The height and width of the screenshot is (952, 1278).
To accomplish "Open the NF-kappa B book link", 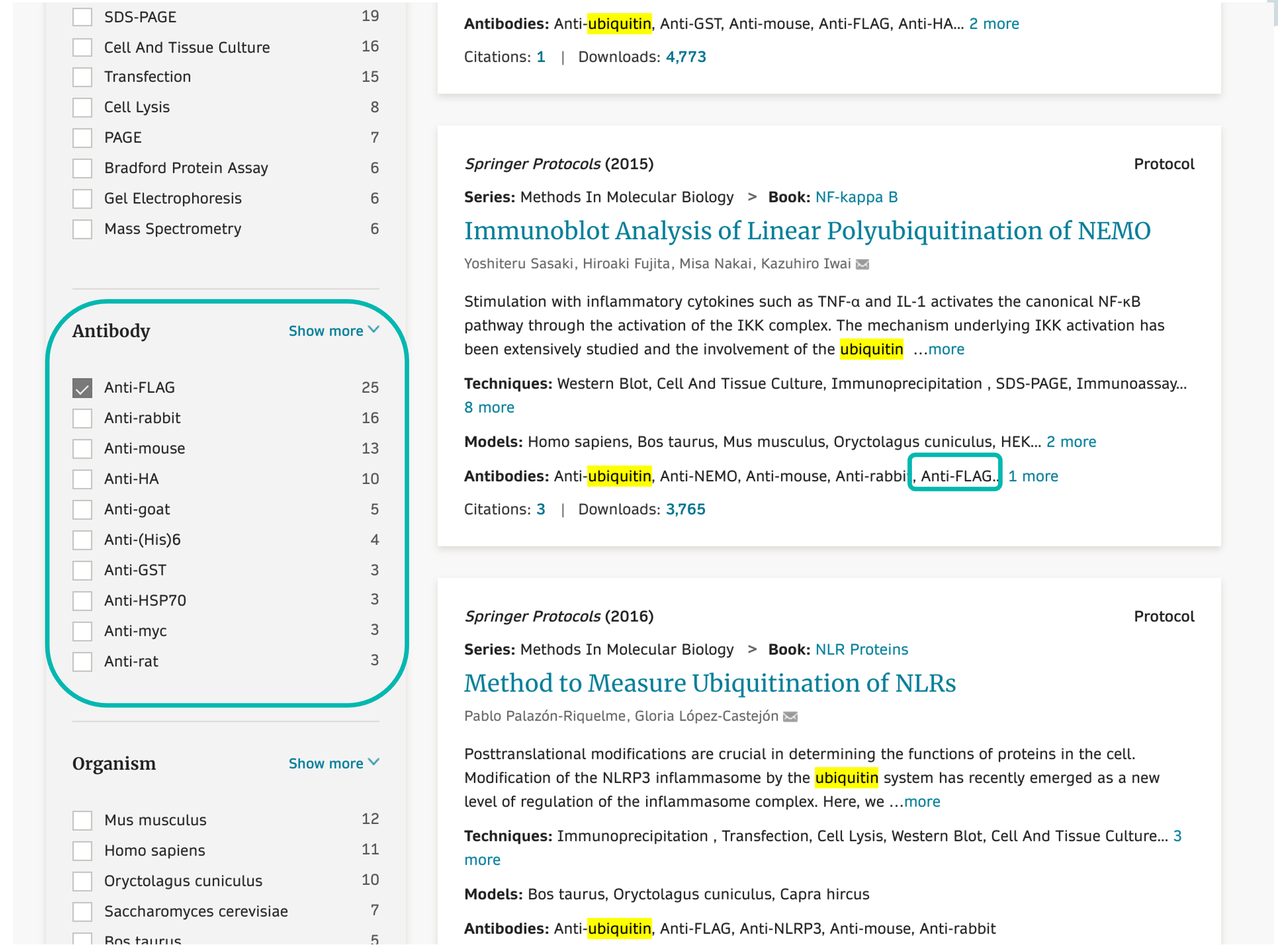I will (x=855, y=197).
